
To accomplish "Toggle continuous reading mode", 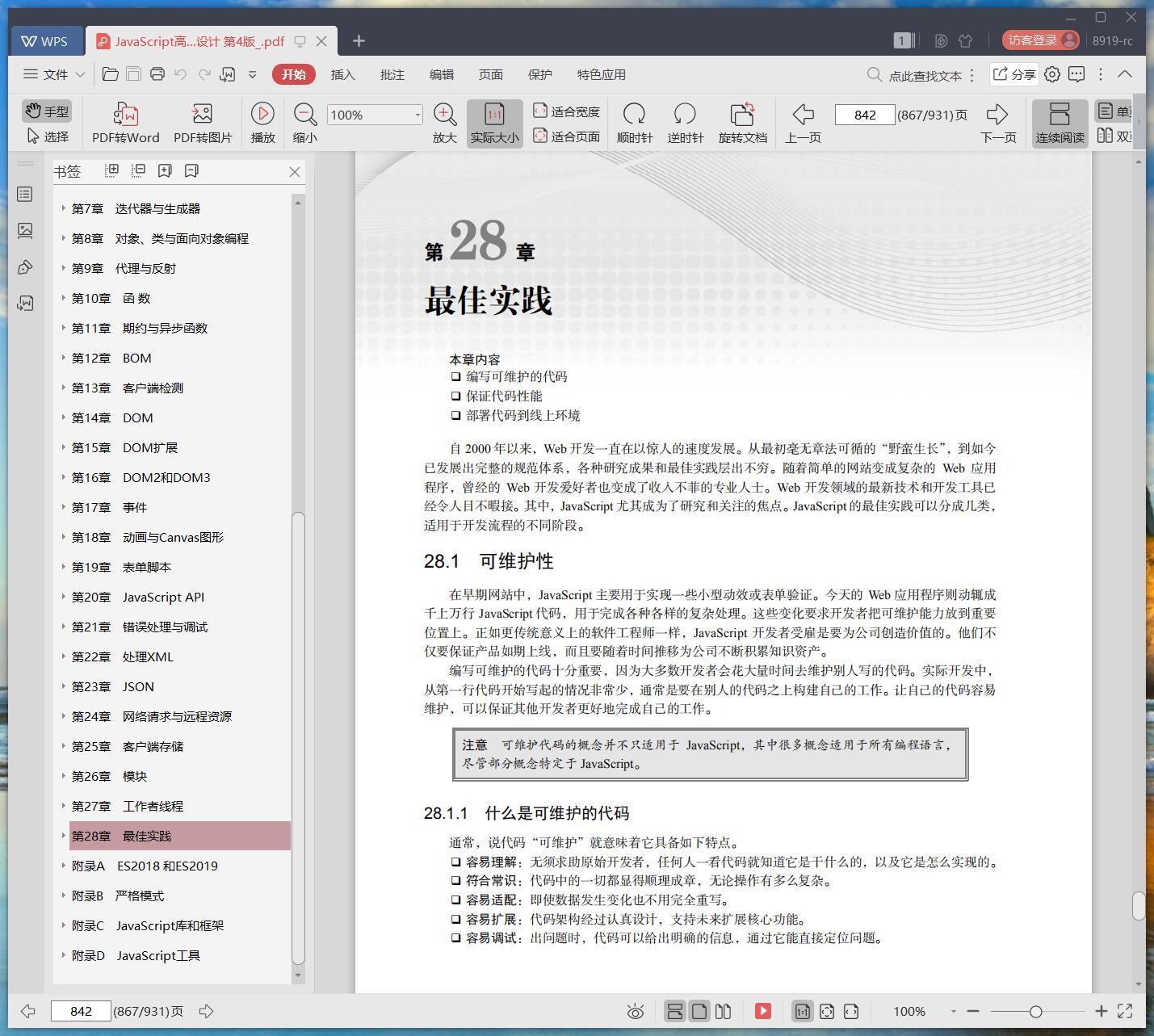I will click(x=1060, y=123).
